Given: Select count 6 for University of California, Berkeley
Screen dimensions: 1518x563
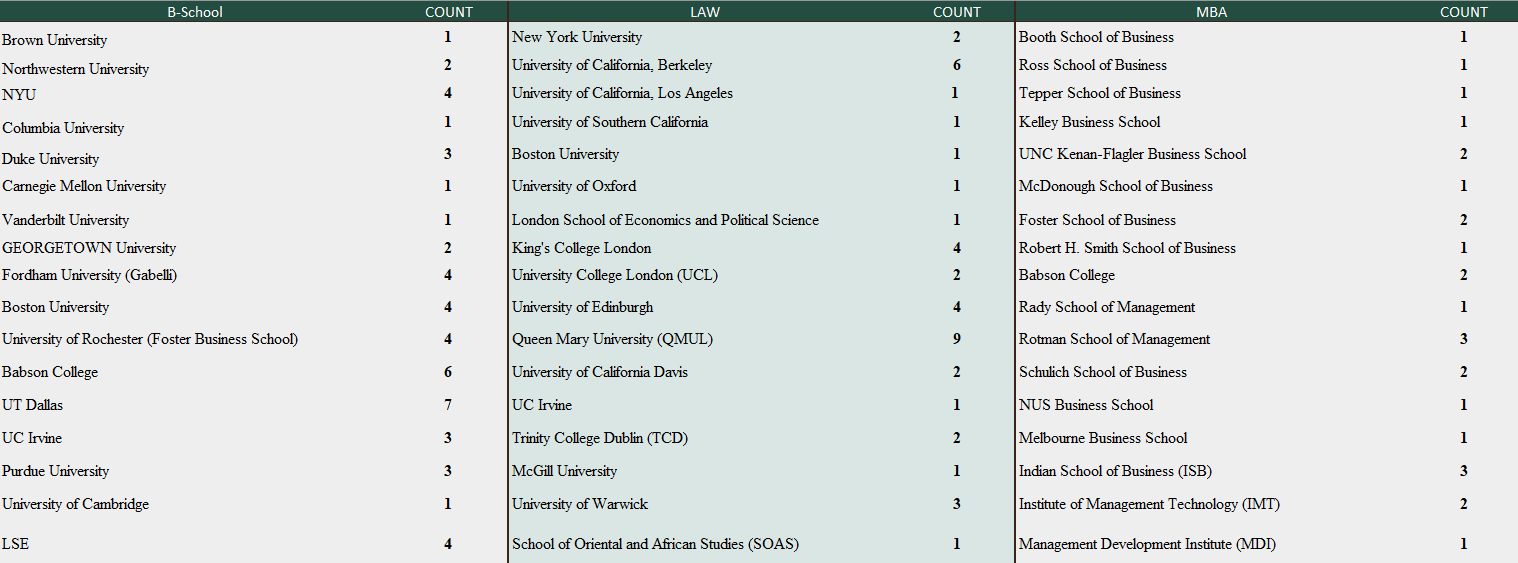Looking at the screenshot, I should click(957, 65).
